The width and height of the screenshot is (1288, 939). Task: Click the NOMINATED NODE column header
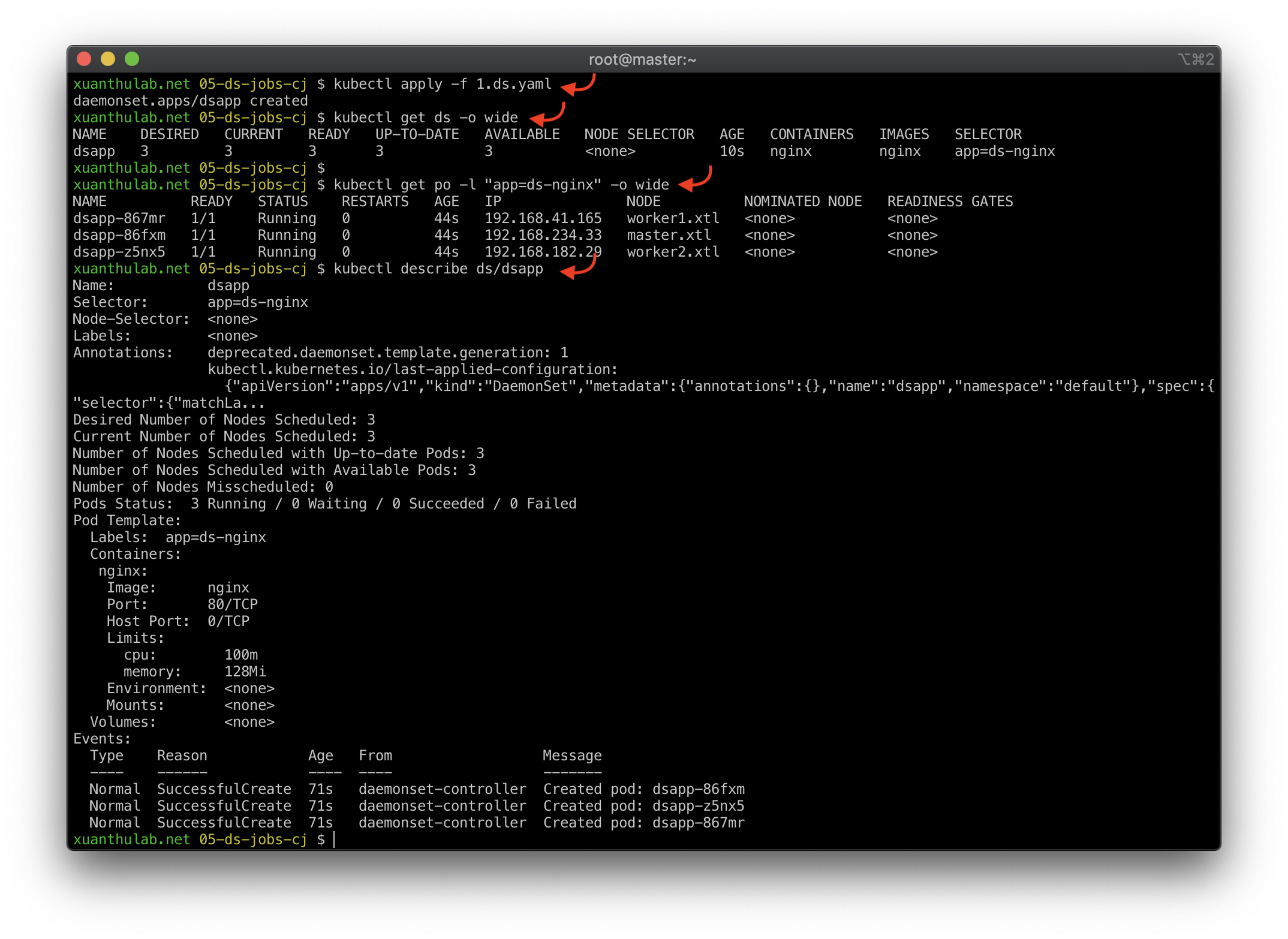click(802, 201)
